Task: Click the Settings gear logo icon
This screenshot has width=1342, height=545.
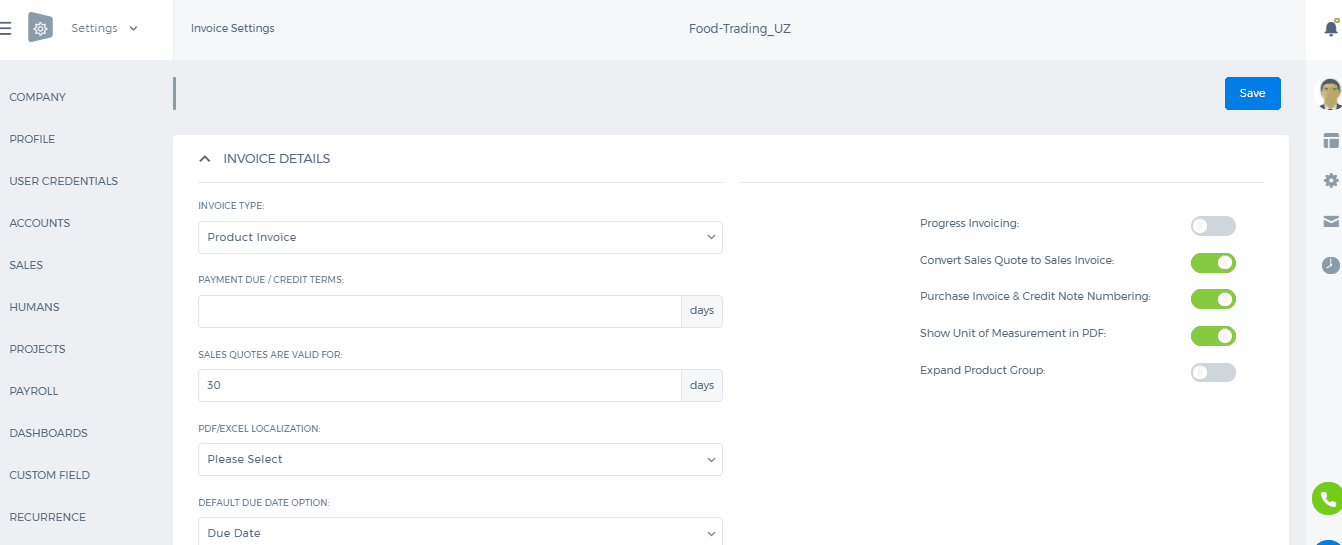Action: [x=40, y=28]
